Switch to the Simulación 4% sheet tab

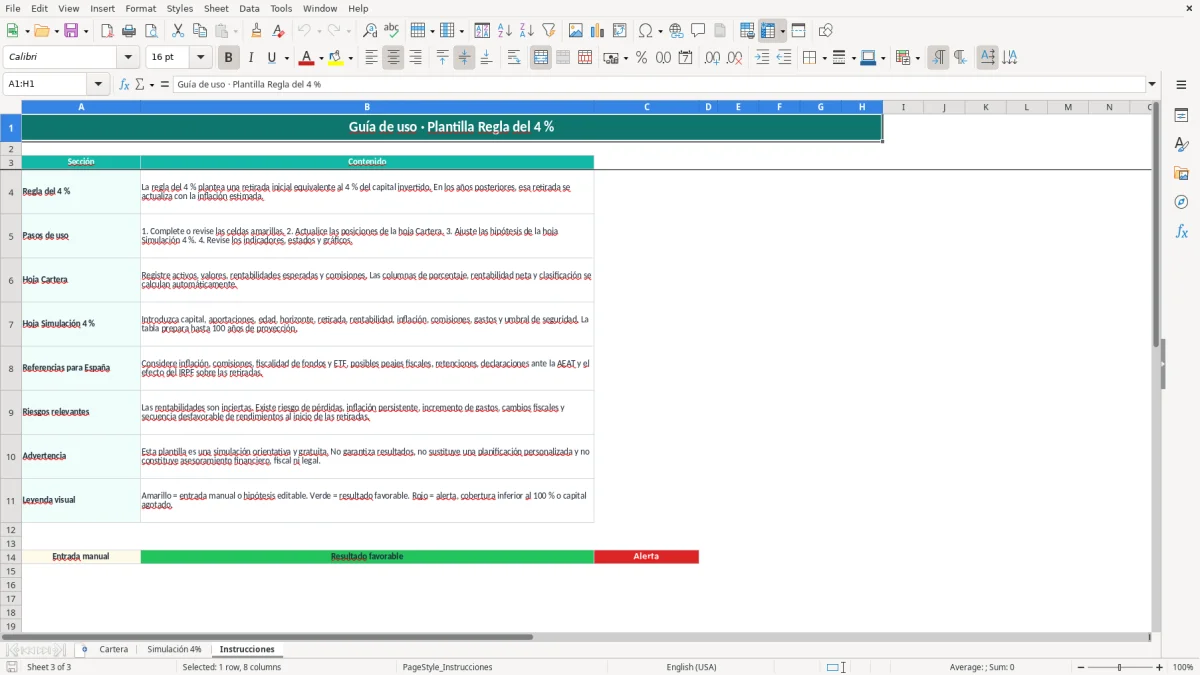(174, 649)
